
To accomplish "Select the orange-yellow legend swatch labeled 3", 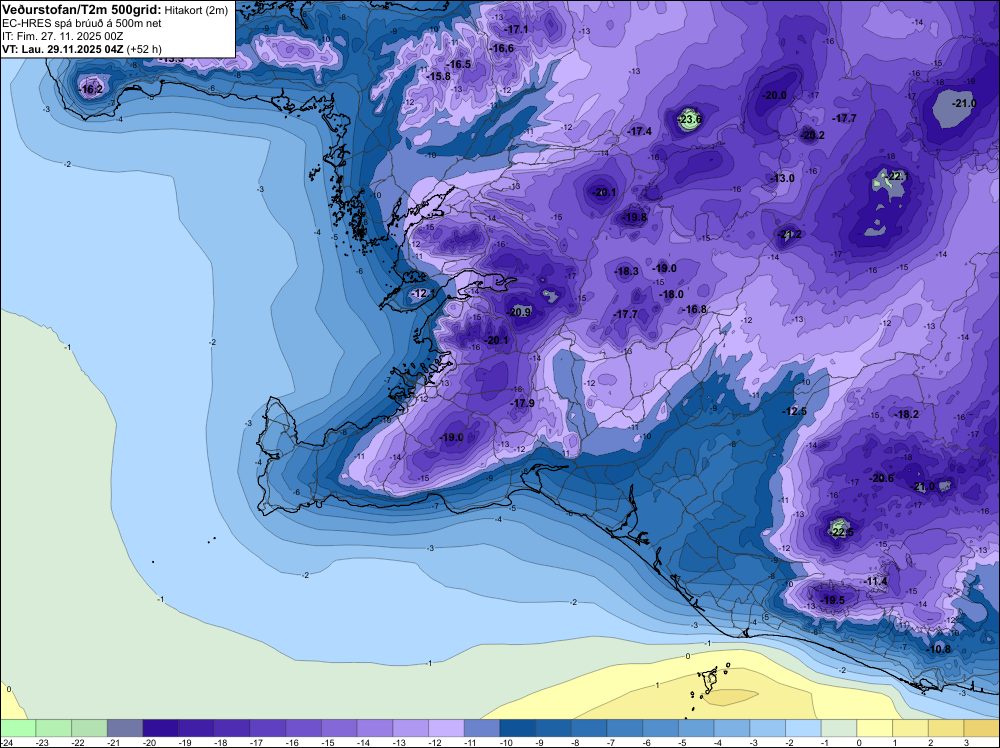I will pos(982,728).
